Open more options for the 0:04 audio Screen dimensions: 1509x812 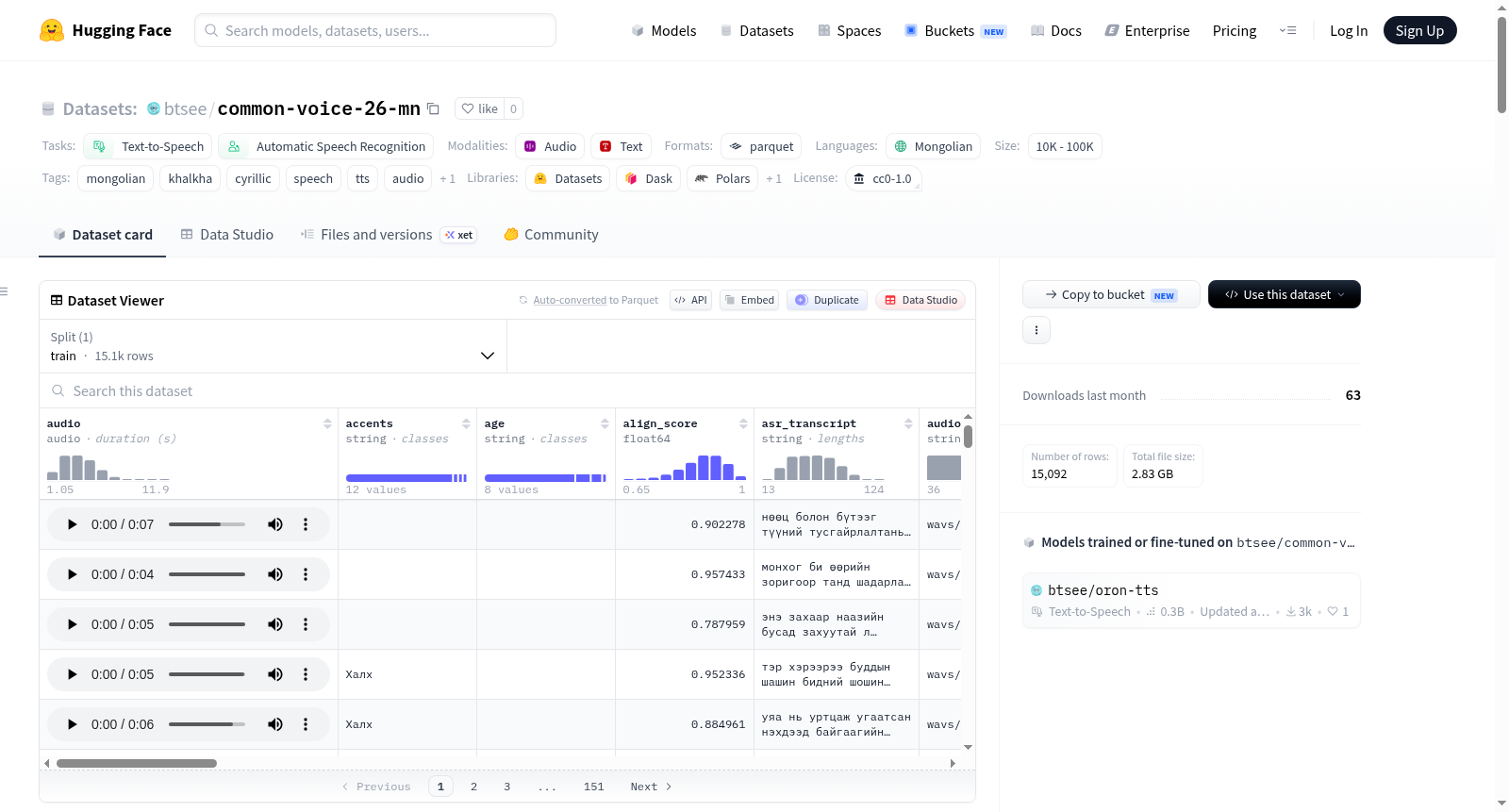click(306, 574)
